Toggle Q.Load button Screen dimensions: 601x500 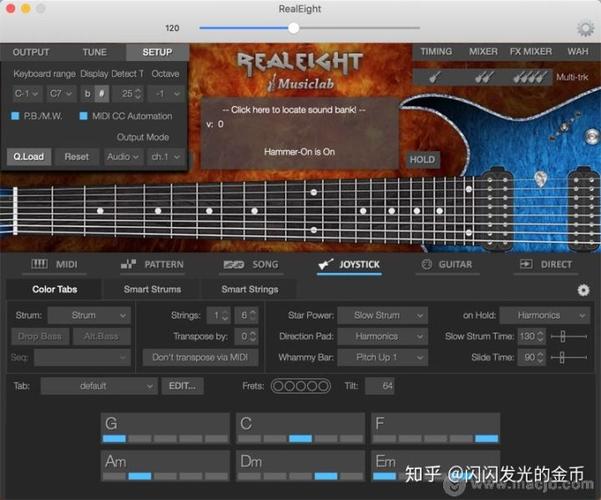(29, 156)
